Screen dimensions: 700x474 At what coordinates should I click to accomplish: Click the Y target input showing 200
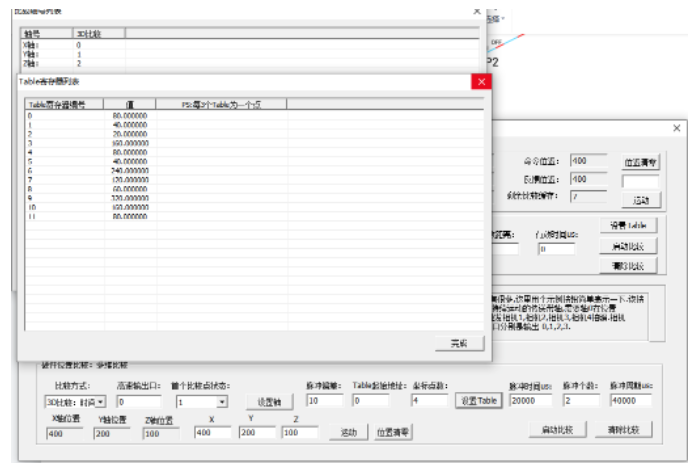point(257,432)
